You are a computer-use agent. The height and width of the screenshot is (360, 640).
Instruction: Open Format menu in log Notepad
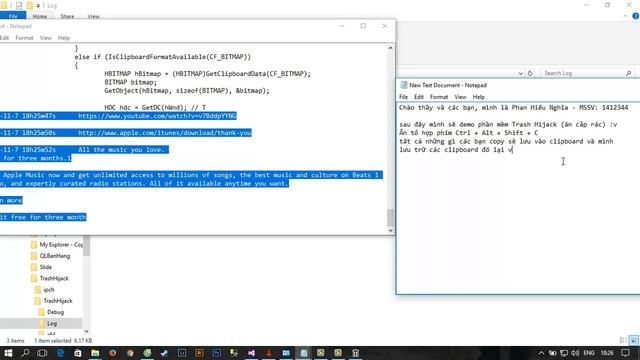(24, 38)
